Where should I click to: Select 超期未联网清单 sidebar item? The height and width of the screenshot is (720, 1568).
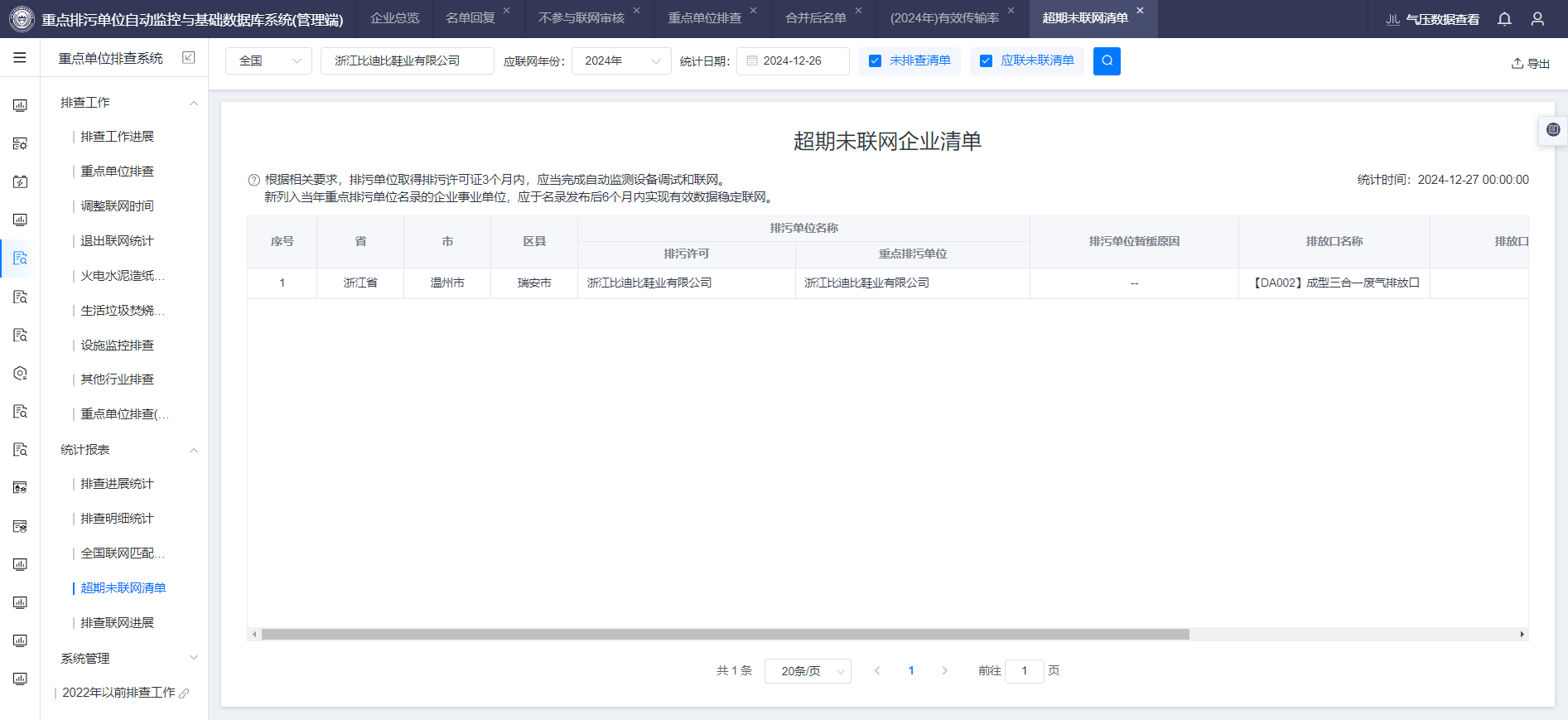[123, 588]
